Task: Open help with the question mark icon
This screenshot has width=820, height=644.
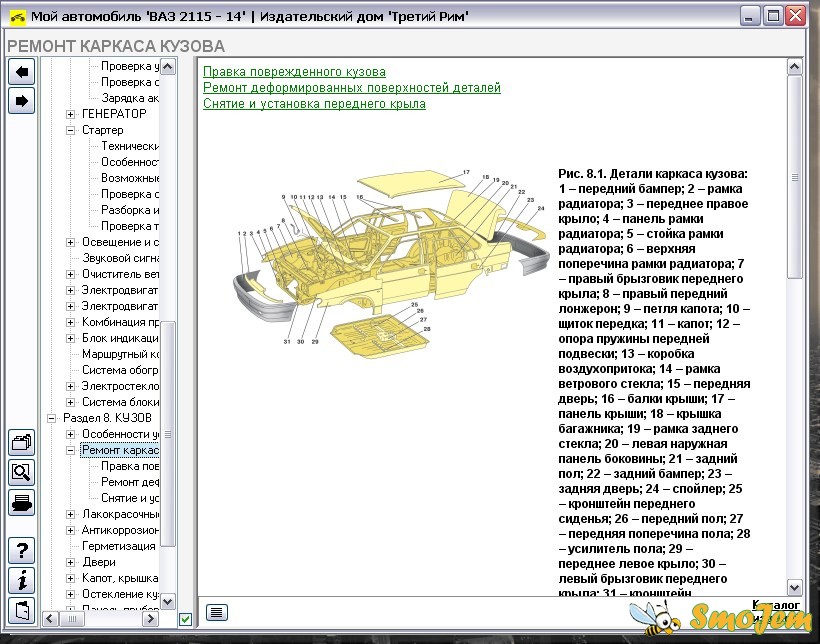Action: (21, 550)
